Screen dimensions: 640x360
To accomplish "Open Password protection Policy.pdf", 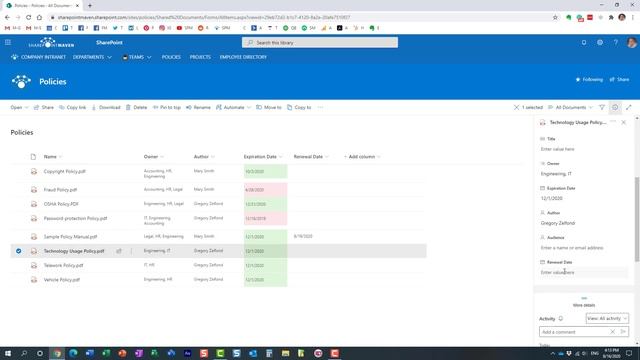I will tap(76, 218).
